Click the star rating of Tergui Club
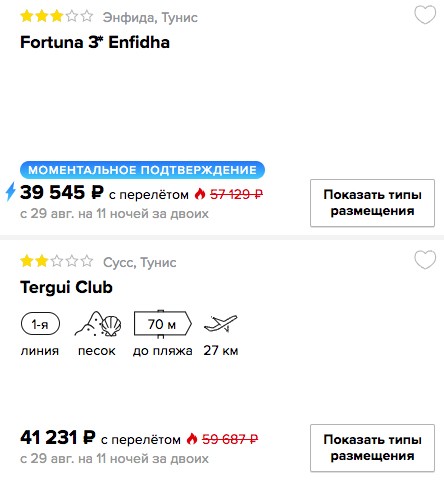 57,261
